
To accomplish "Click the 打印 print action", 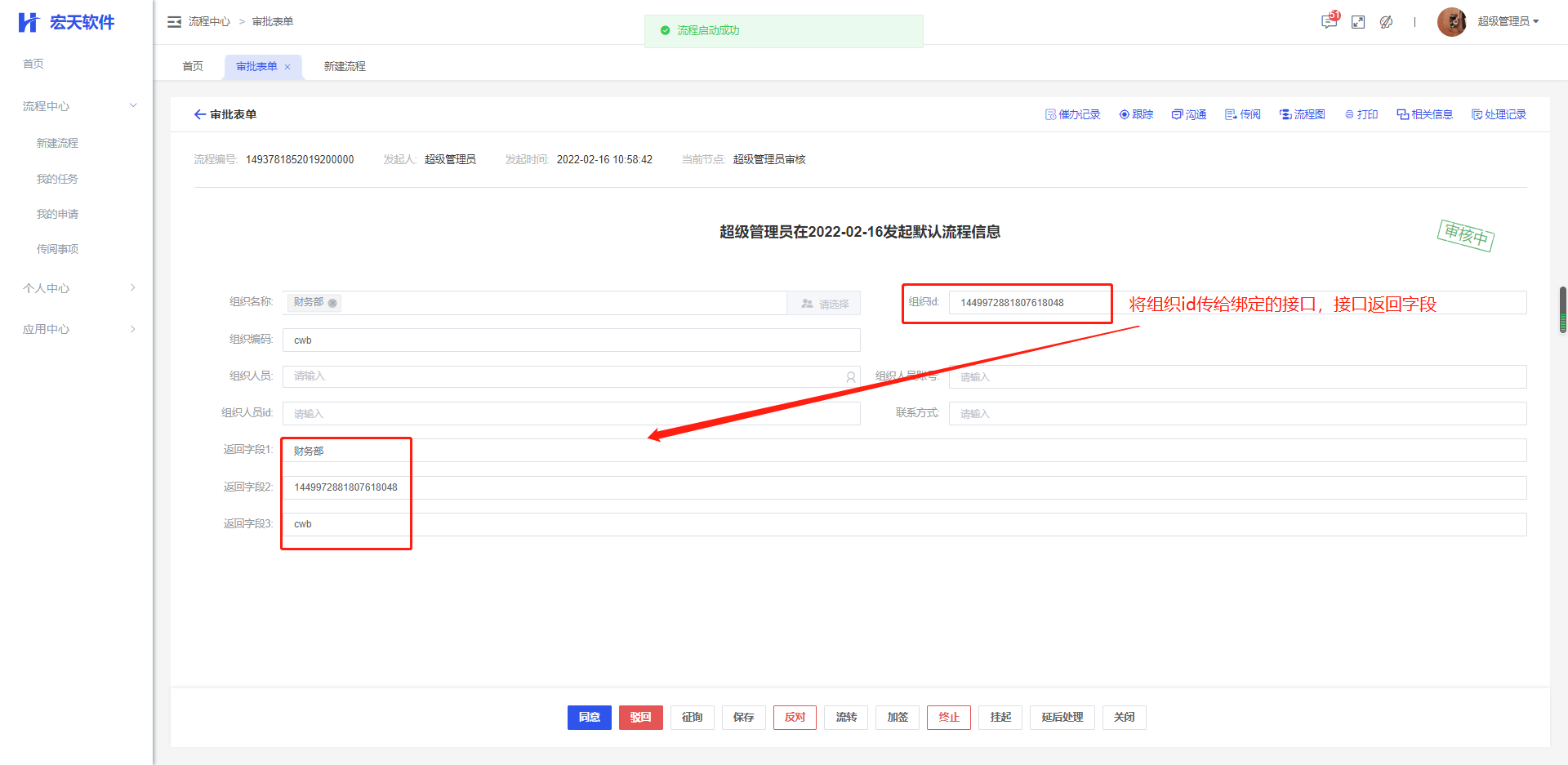I will point(1361,115).
